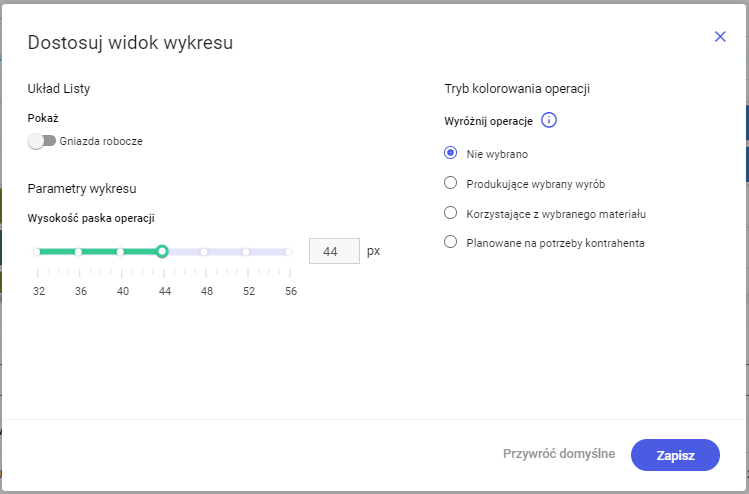
Task: Click the green slider handle at 44
Action: click(162, 251)
